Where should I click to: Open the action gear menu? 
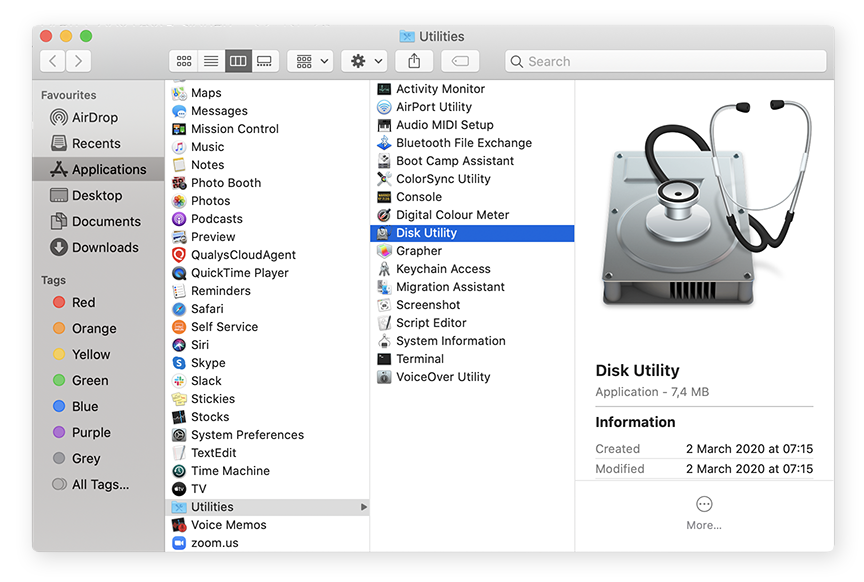(363, 60)
